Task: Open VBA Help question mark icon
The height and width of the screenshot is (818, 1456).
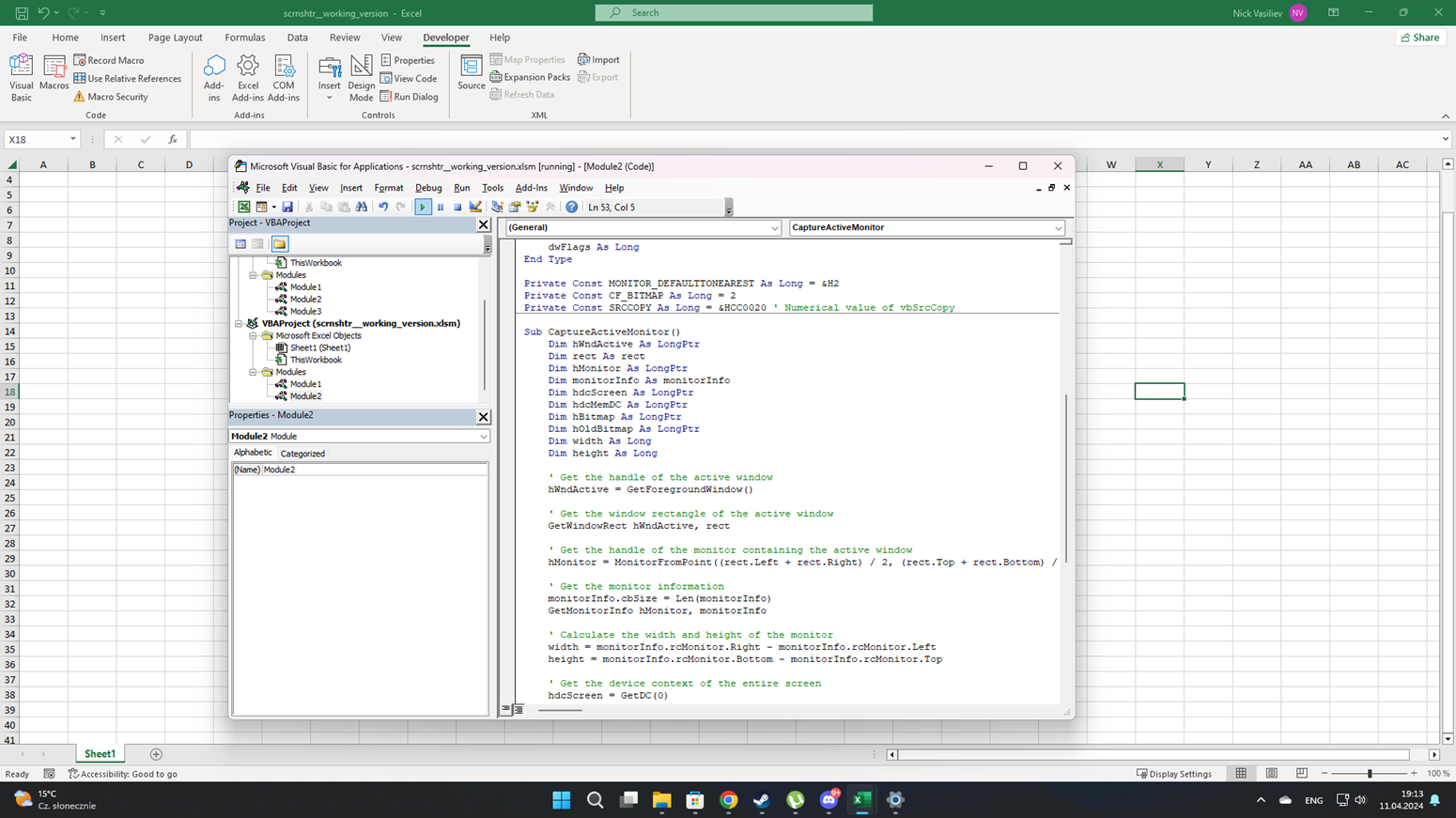Action: point(571,208)
